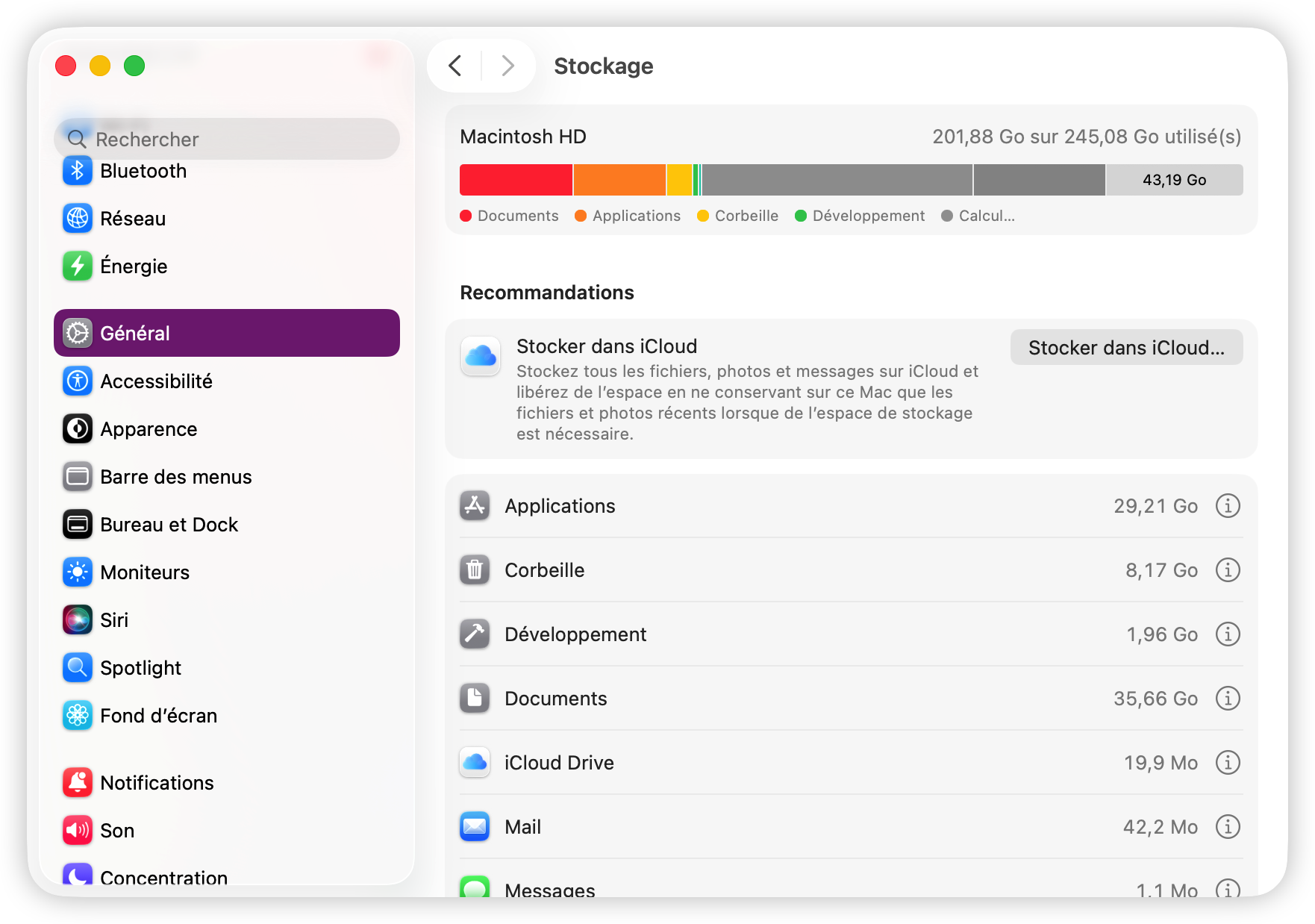This screenshot has width=1315, height=924.
Task: Click the iCloud Drive cloud icon
Action: click(475, 763)
